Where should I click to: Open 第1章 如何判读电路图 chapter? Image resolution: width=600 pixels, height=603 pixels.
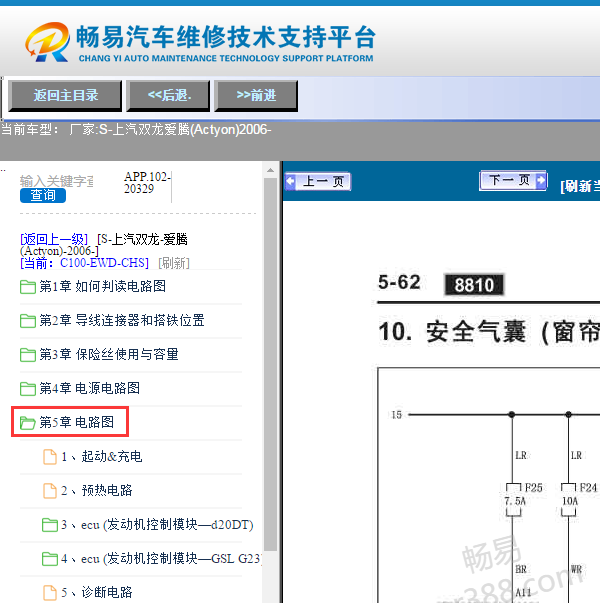click(102, 287)
